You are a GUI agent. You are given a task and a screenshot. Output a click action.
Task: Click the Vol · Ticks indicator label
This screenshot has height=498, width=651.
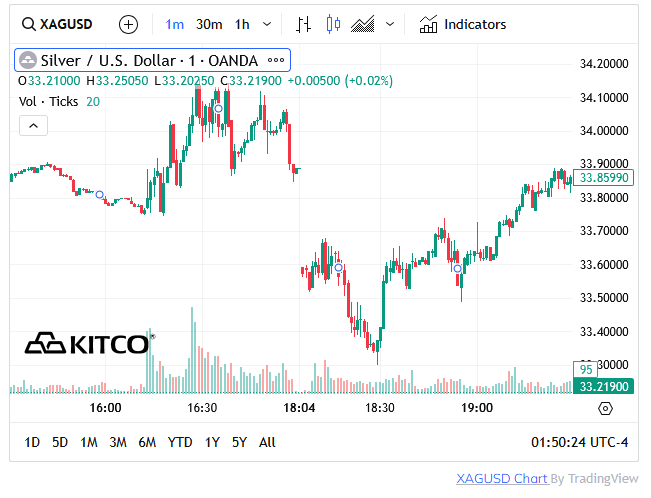48,102
